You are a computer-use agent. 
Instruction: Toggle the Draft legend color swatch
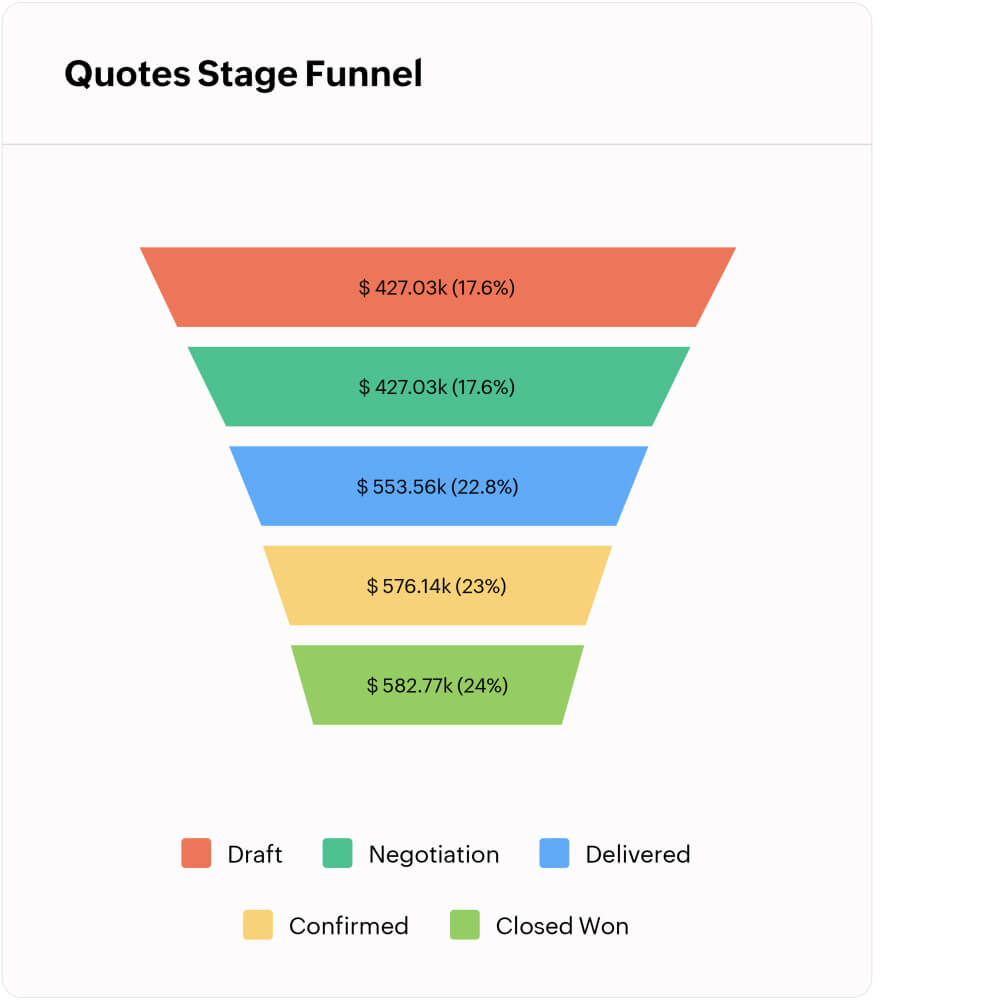pos(196,853)
